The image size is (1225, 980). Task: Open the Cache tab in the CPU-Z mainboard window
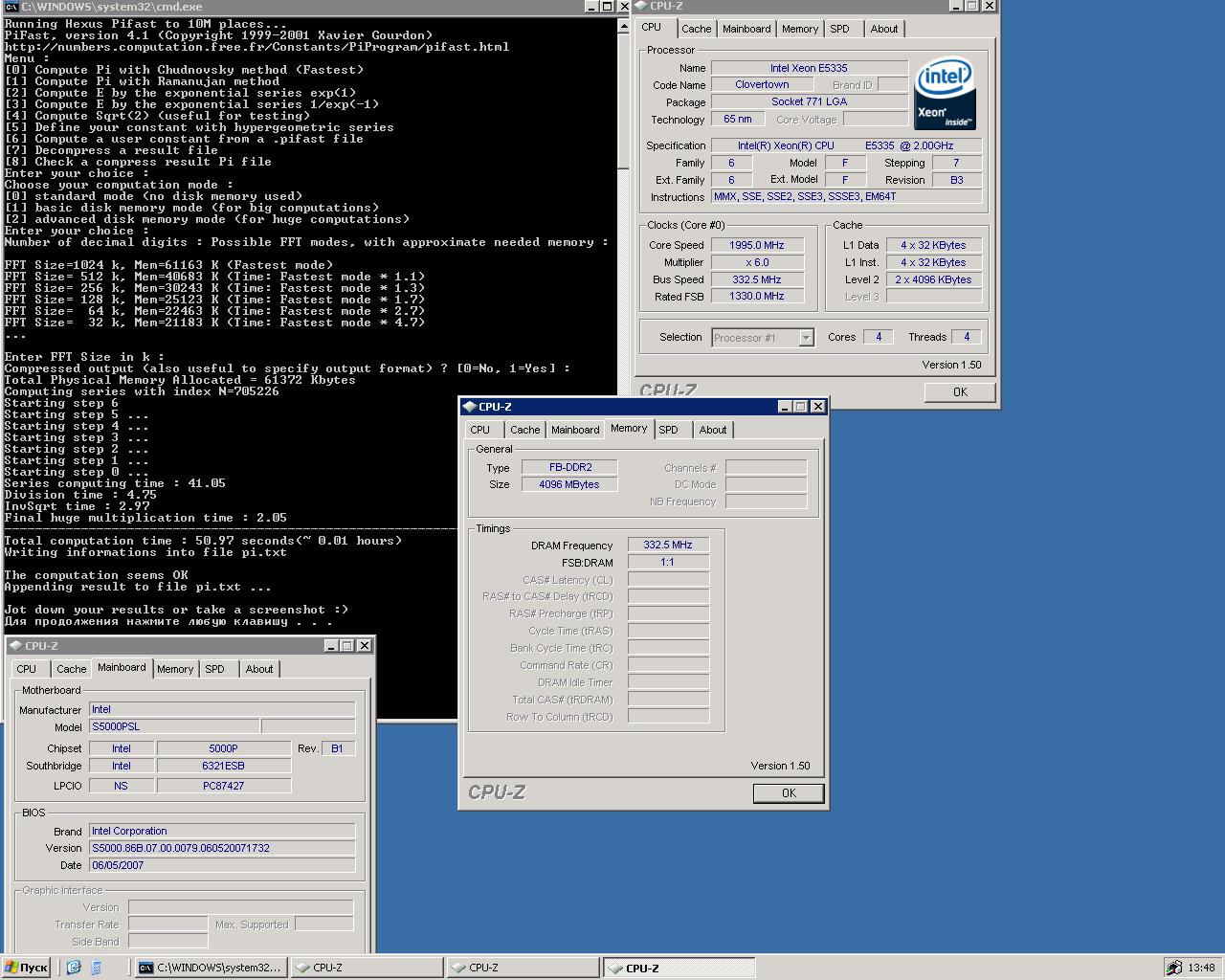coord(71,669)
